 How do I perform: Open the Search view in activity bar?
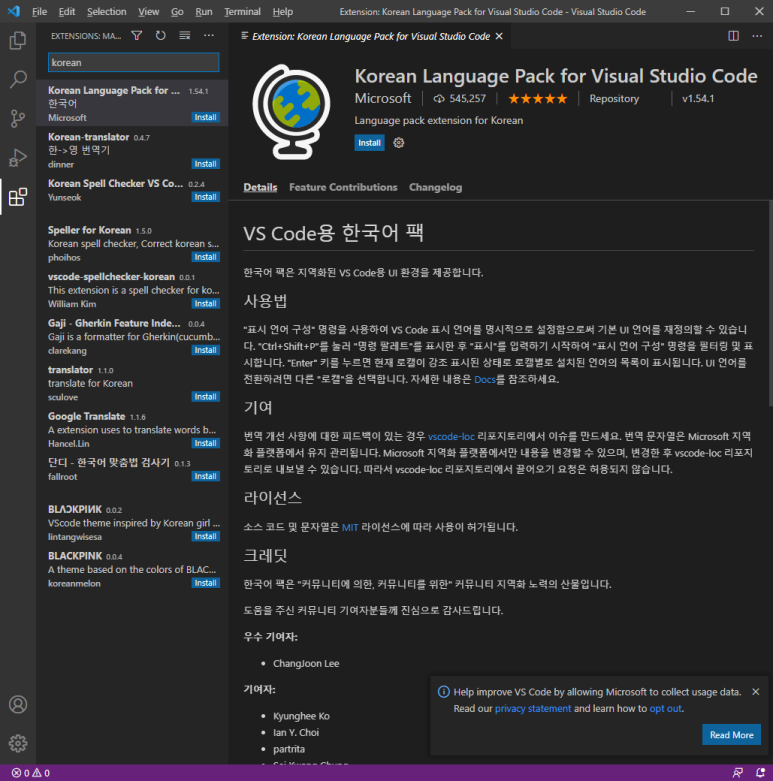[x=18, y=79]
